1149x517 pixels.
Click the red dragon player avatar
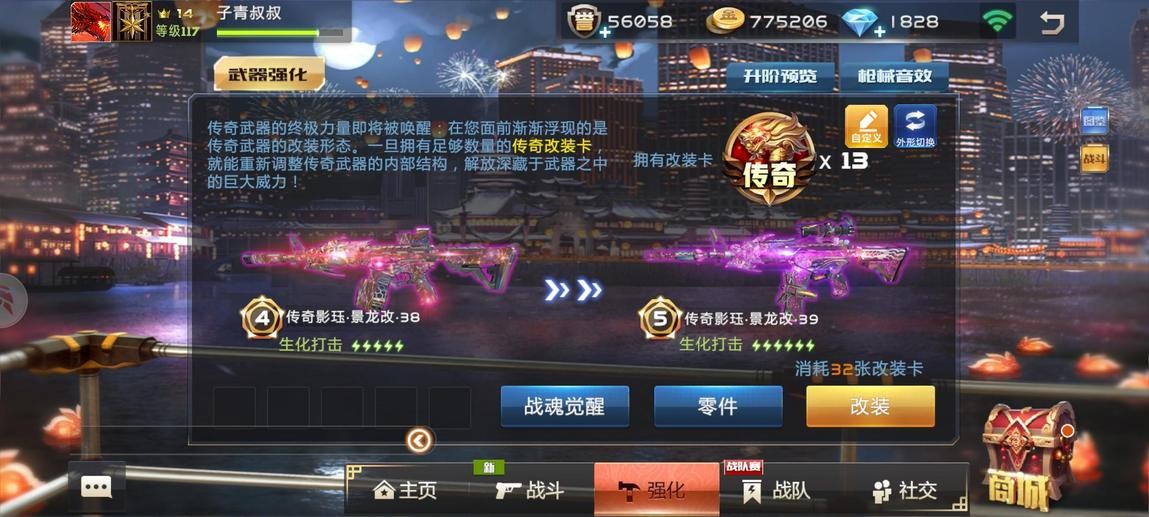pos(91,21)
